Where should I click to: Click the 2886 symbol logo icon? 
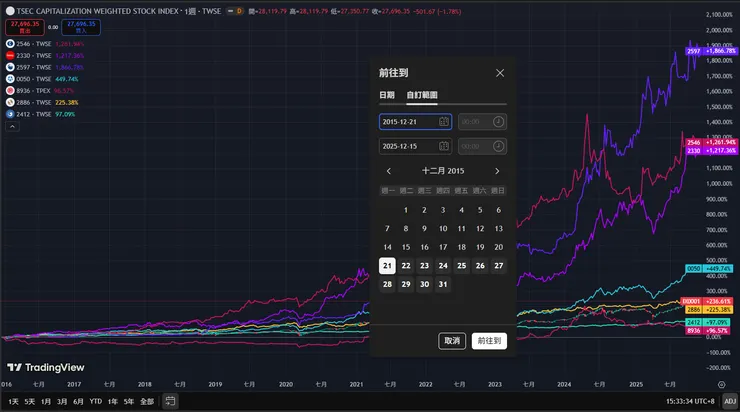click(10, 102)
